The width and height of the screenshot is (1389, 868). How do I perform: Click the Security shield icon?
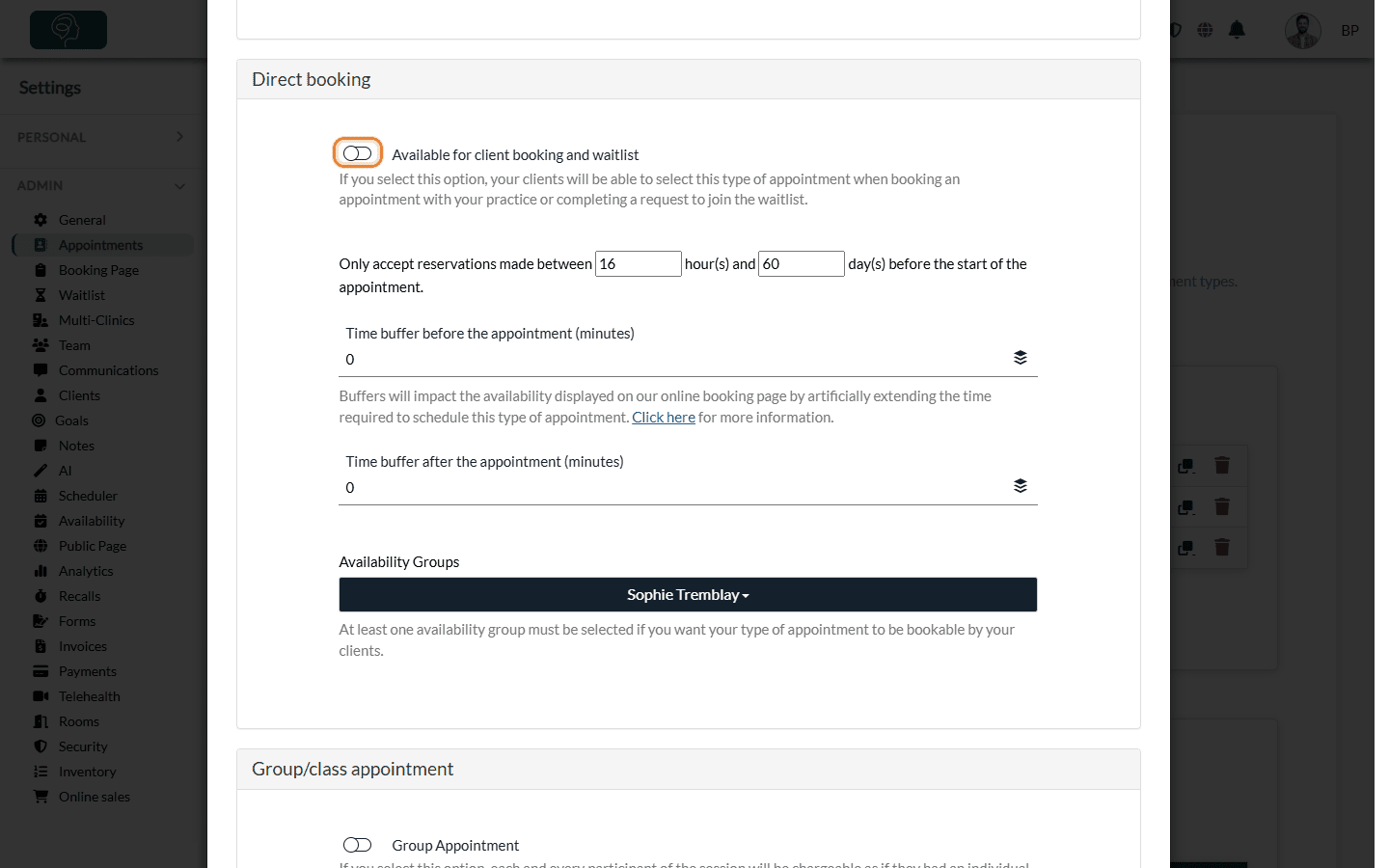click(x=41, y=746)
